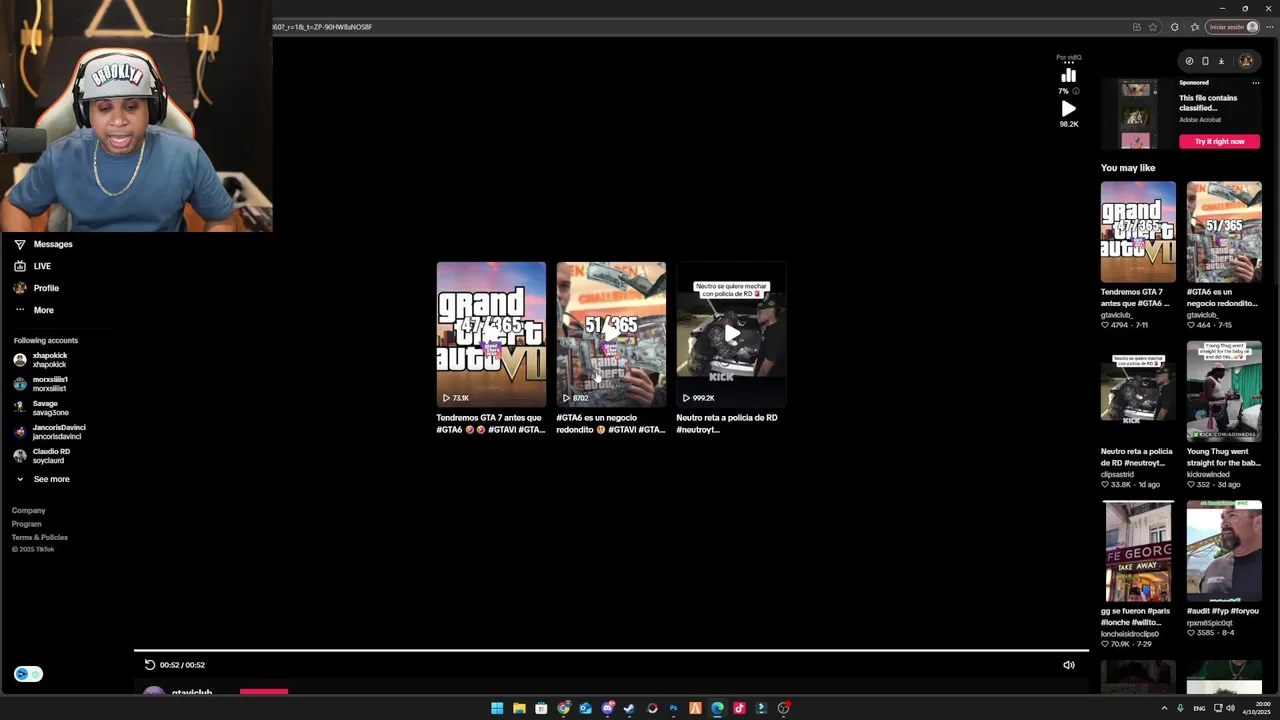Click the Program footer link

click(27, 524)
